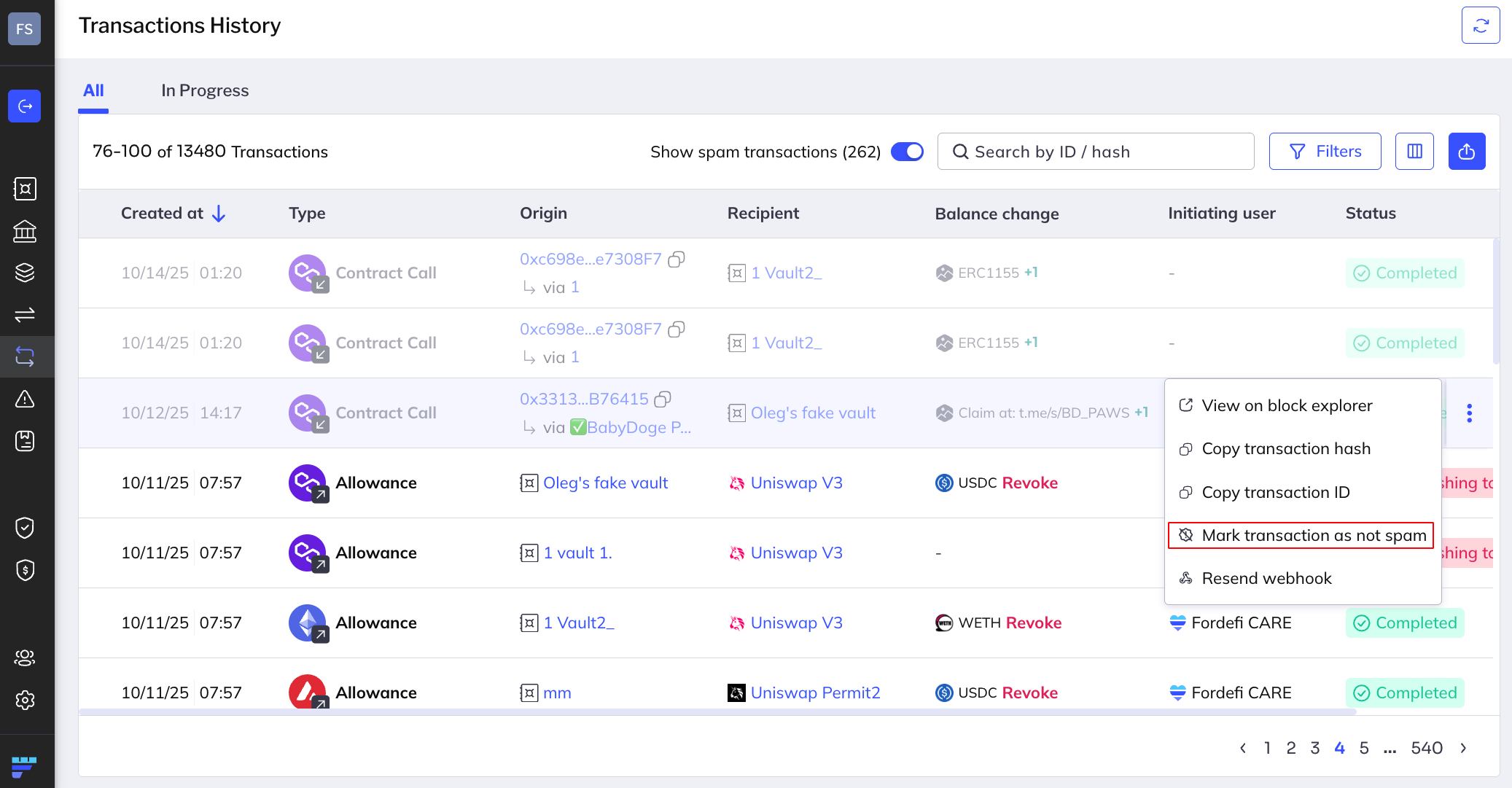Open the Filters dropdown

[x=1325, y=152]
